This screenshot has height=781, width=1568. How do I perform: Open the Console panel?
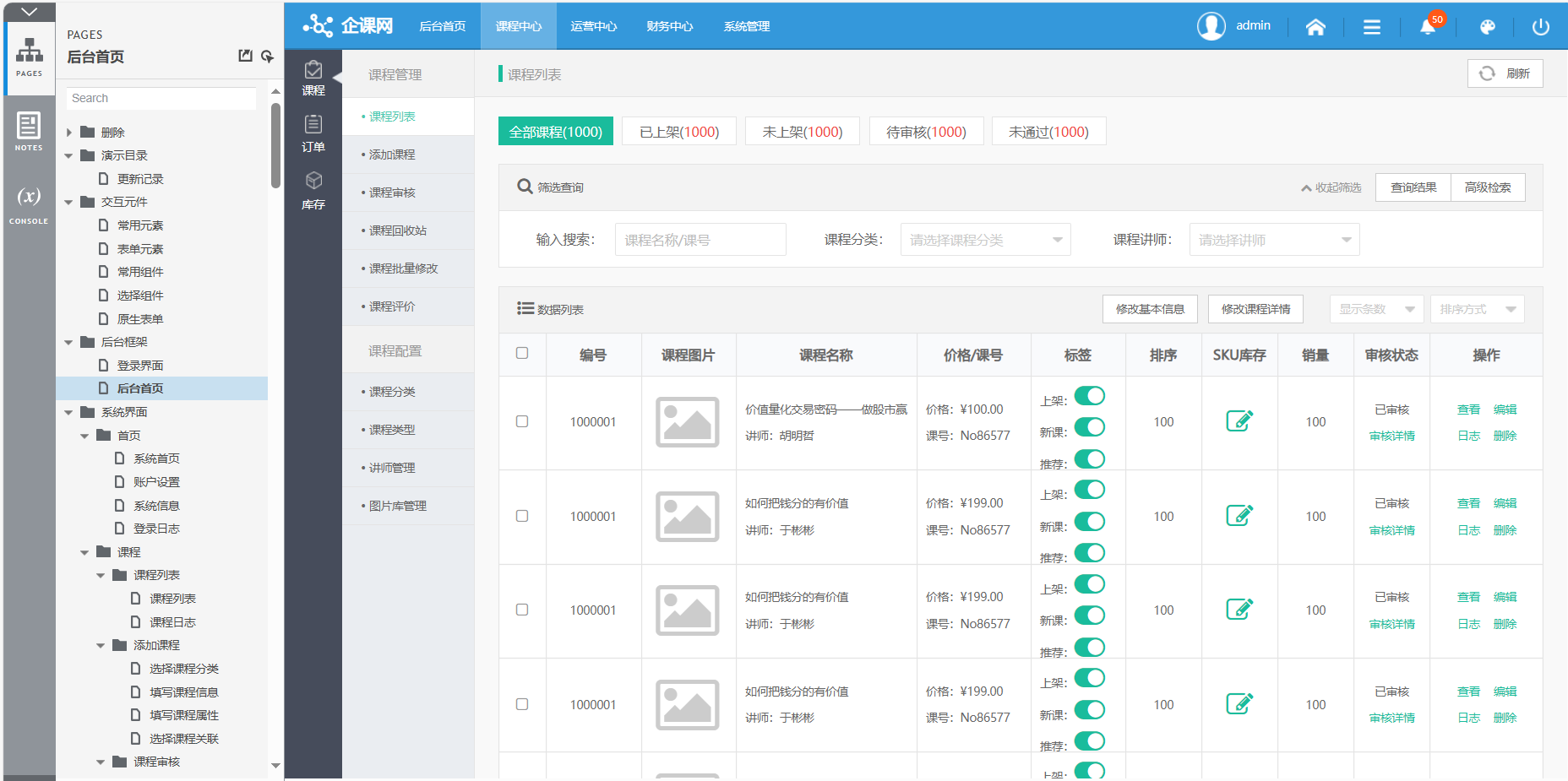pos(29,203)
